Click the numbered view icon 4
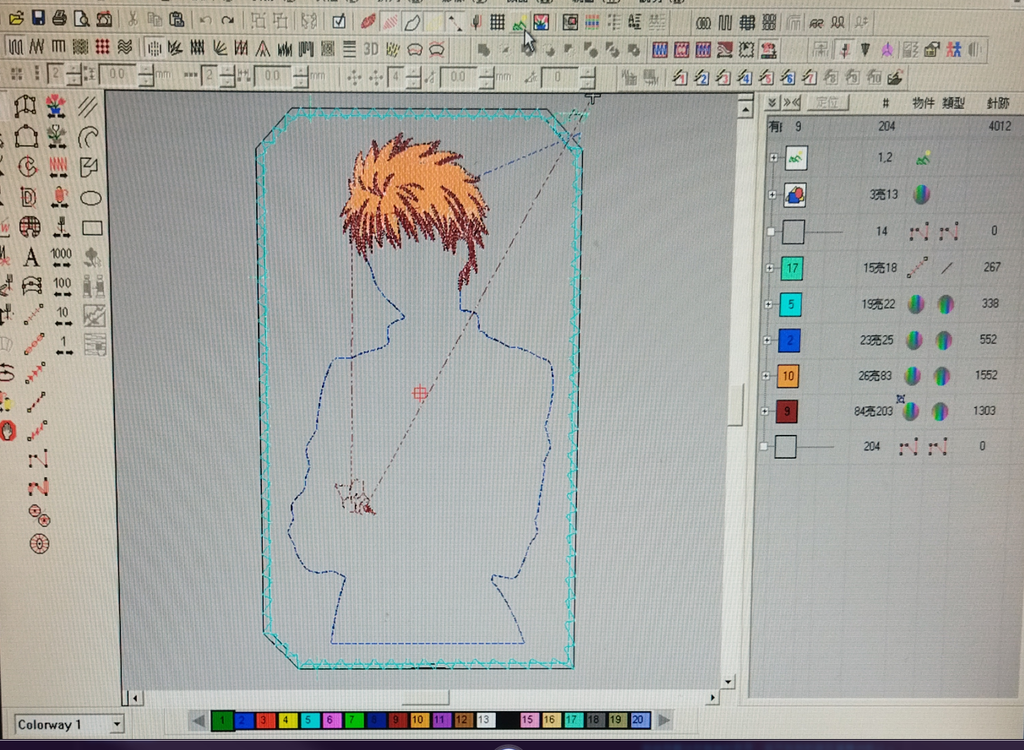This screenshot has width=1024, height=750. tap(744, 78)
